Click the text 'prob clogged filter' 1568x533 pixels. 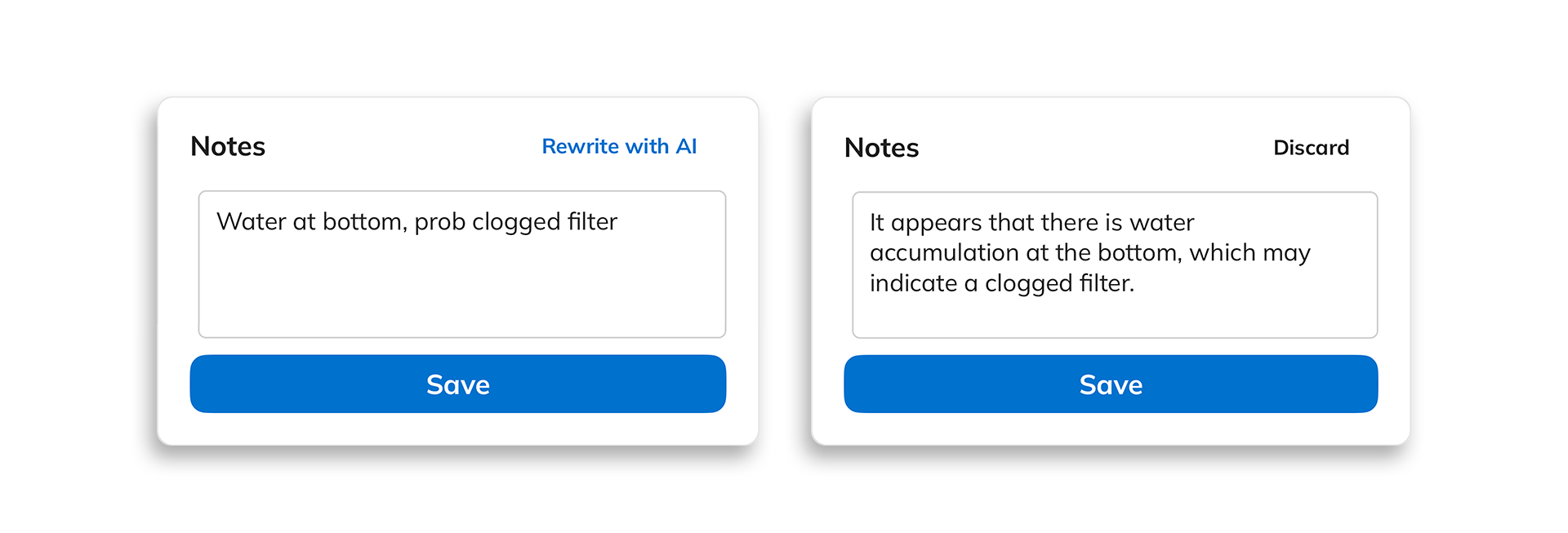tap(516, 221)
